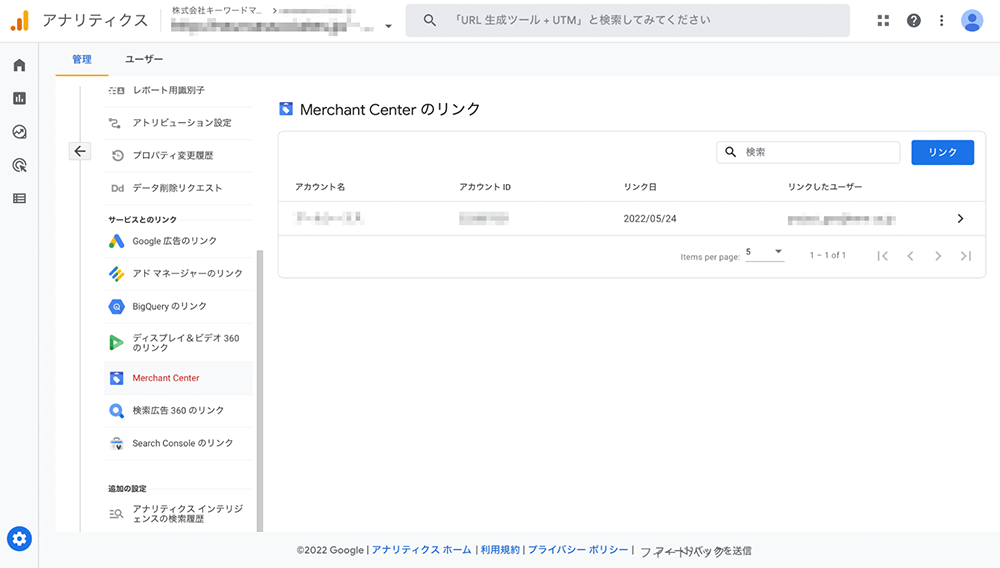Open the three-dot more options menu
This screenshot has width=1000, height=568.
941,20
